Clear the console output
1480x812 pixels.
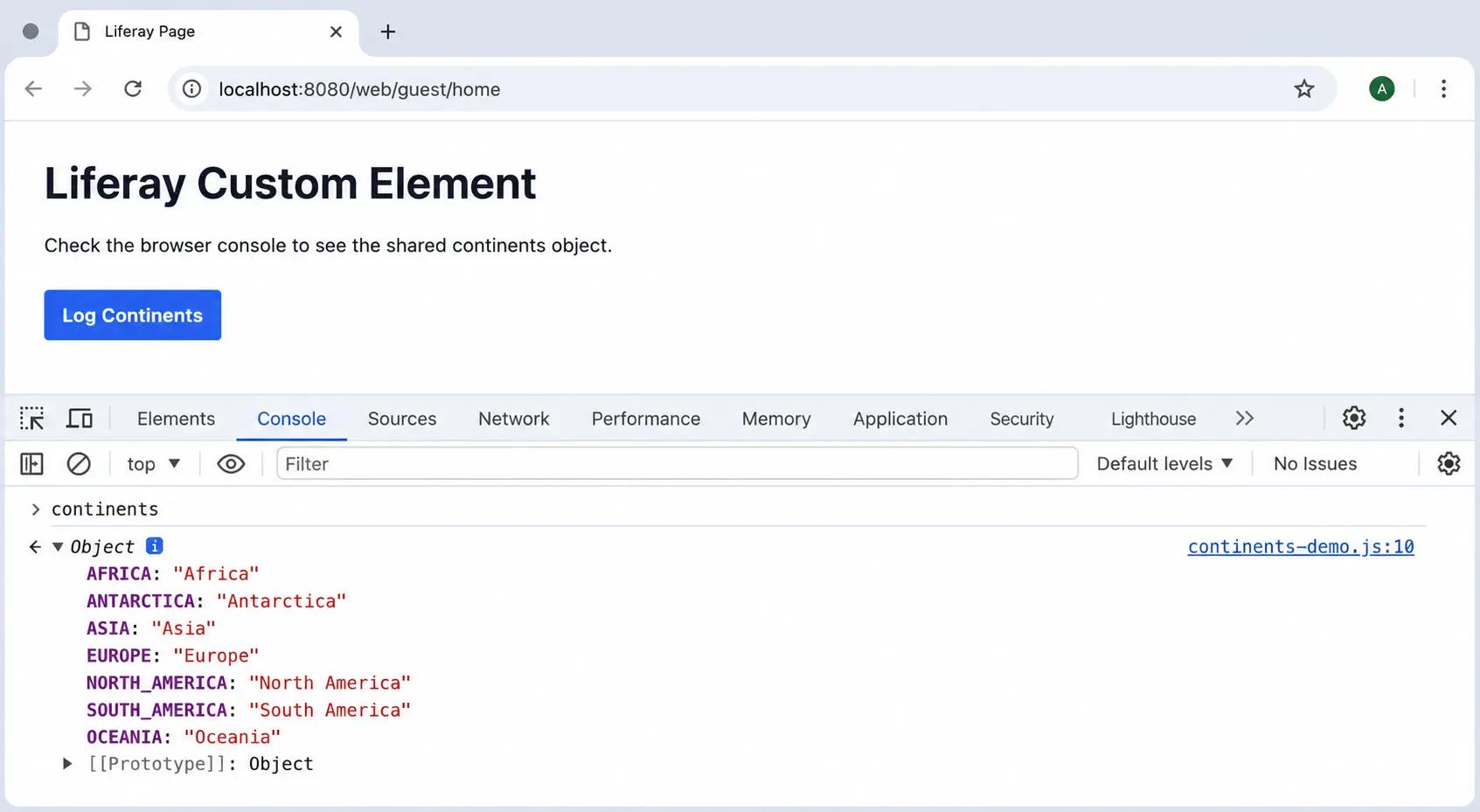click(79, 463)
